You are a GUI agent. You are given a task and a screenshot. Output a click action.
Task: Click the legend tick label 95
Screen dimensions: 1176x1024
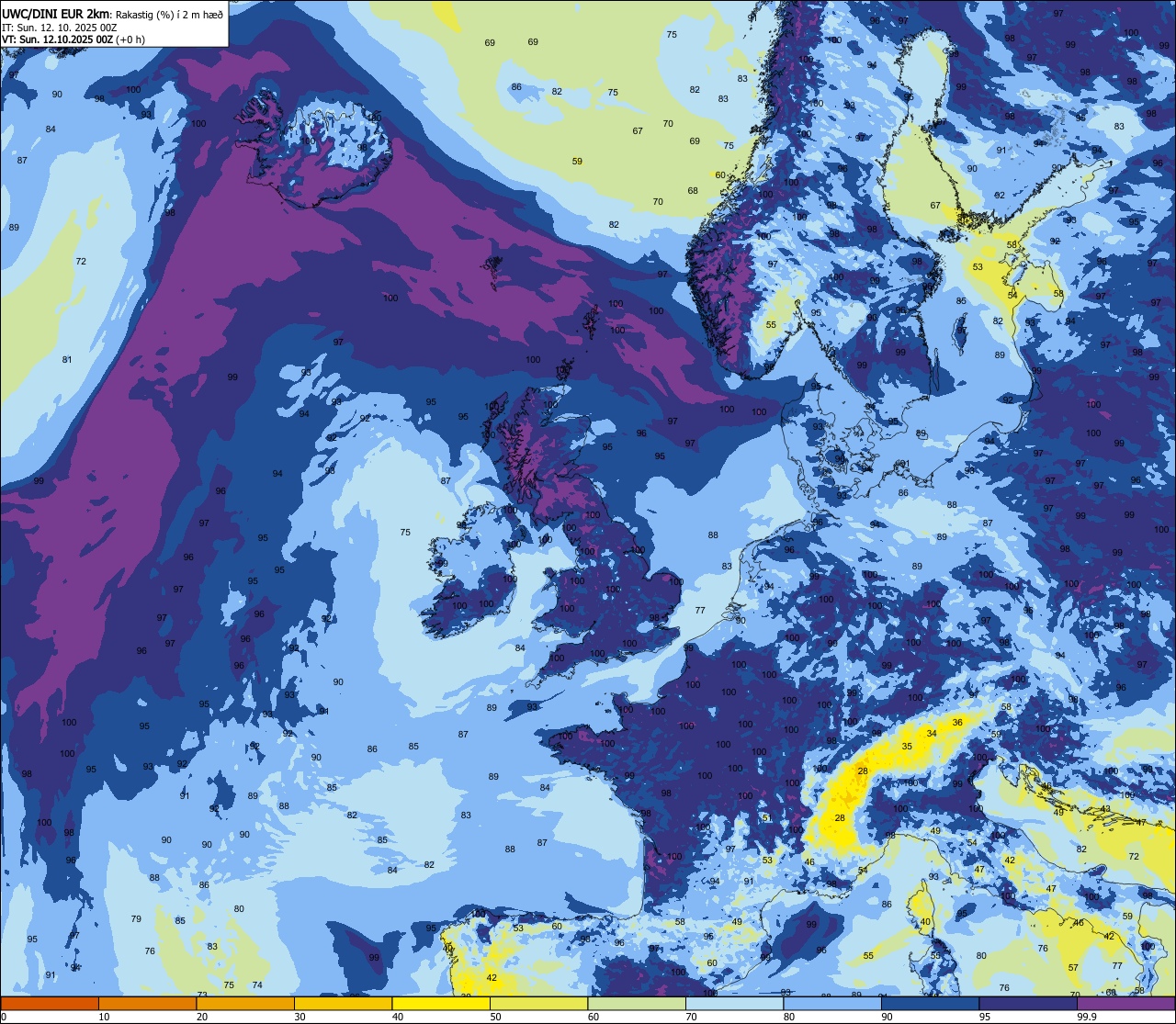(x=986, y=1017)
